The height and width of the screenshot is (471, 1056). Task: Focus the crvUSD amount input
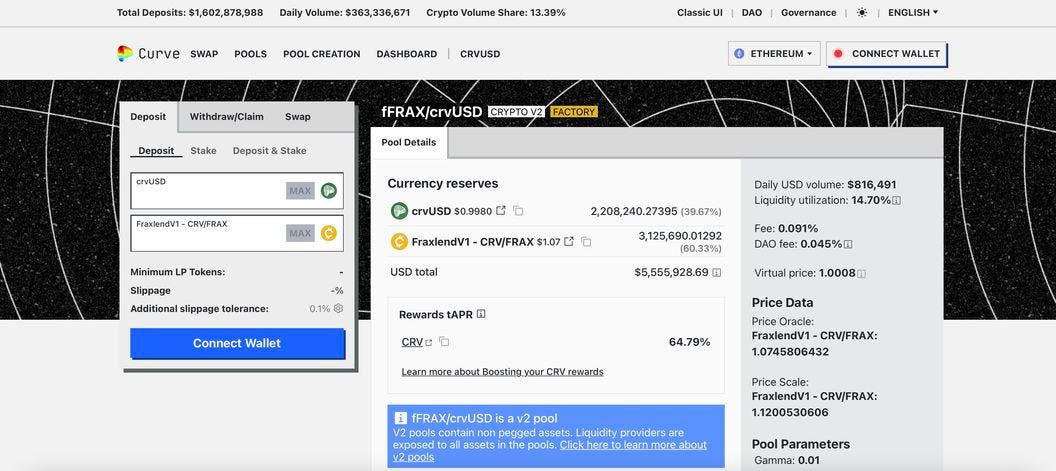237,191
